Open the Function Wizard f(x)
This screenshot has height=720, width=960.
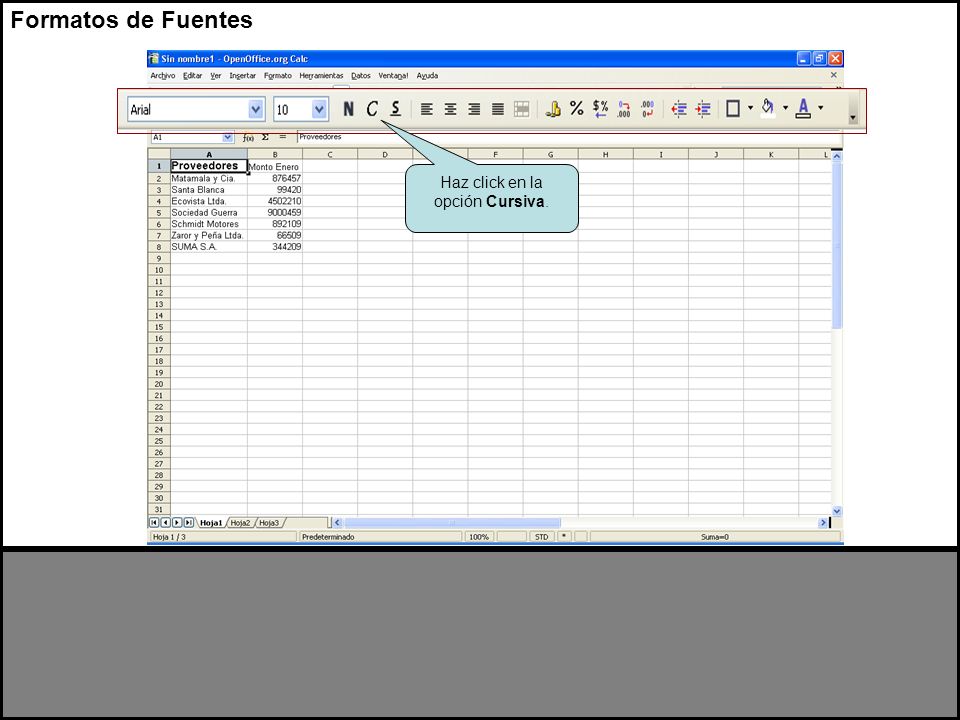click(x=248, y=138)
